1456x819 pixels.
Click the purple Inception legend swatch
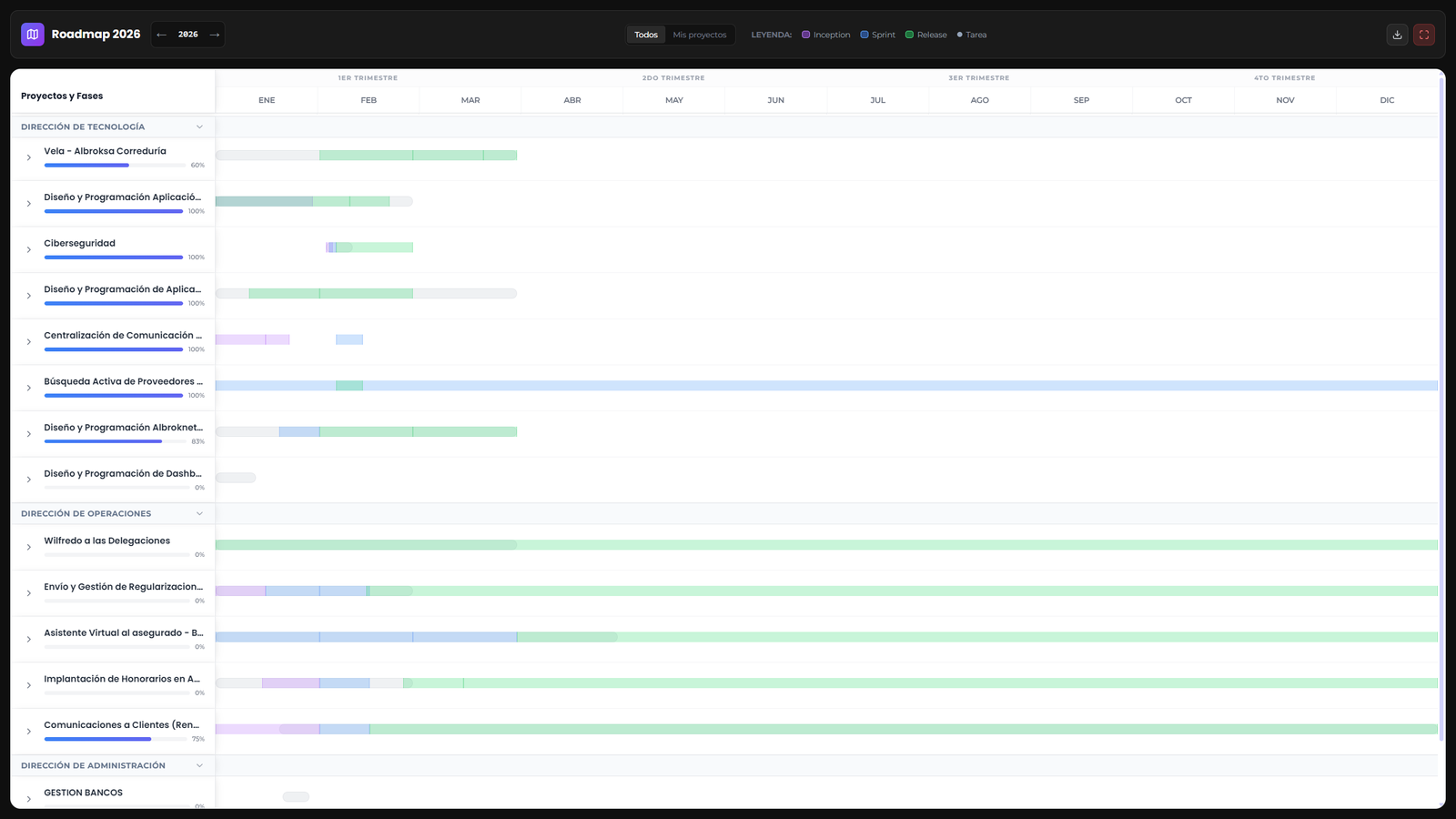(805, 35)
